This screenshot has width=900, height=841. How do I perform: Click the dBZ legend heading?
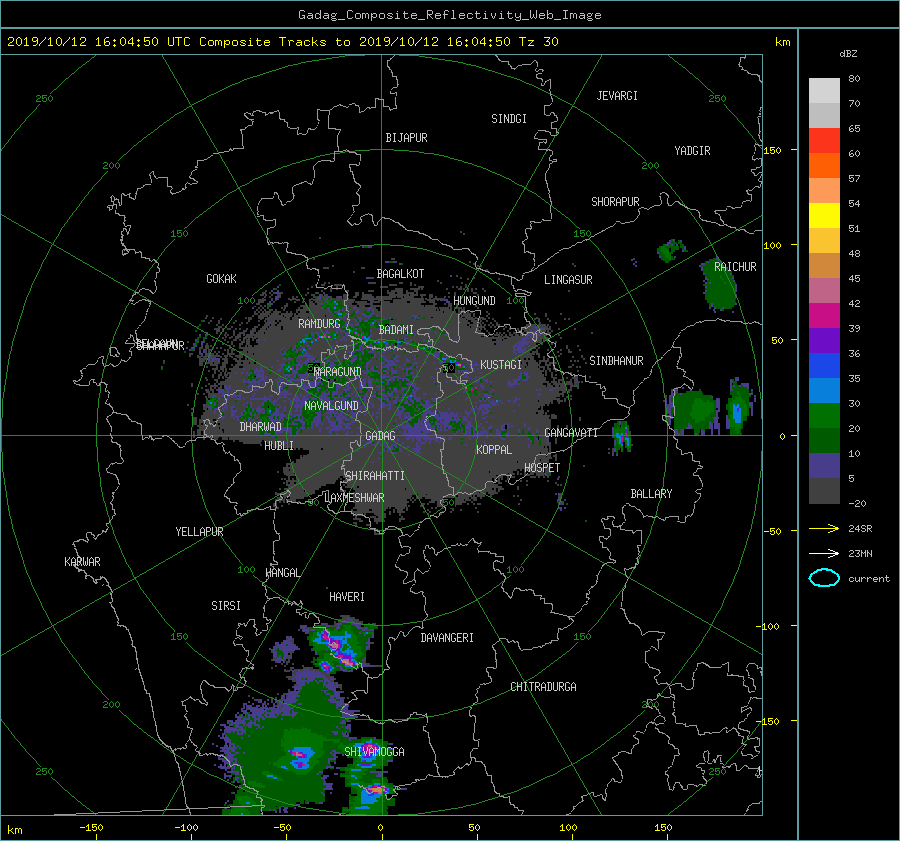point(848,54)
